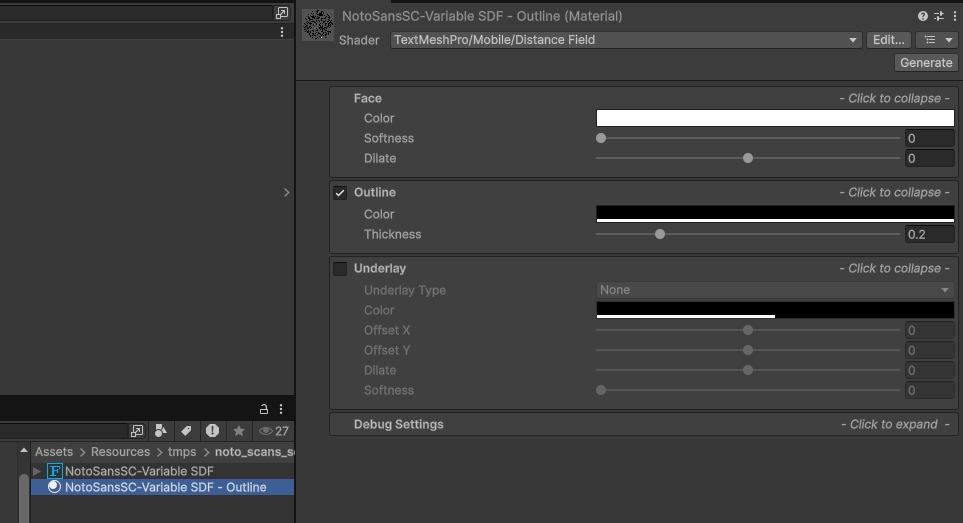Click the Outline Thickness value field
Image resolution: width=963 pixels, height=523 pixels.
tap(929, 234)
